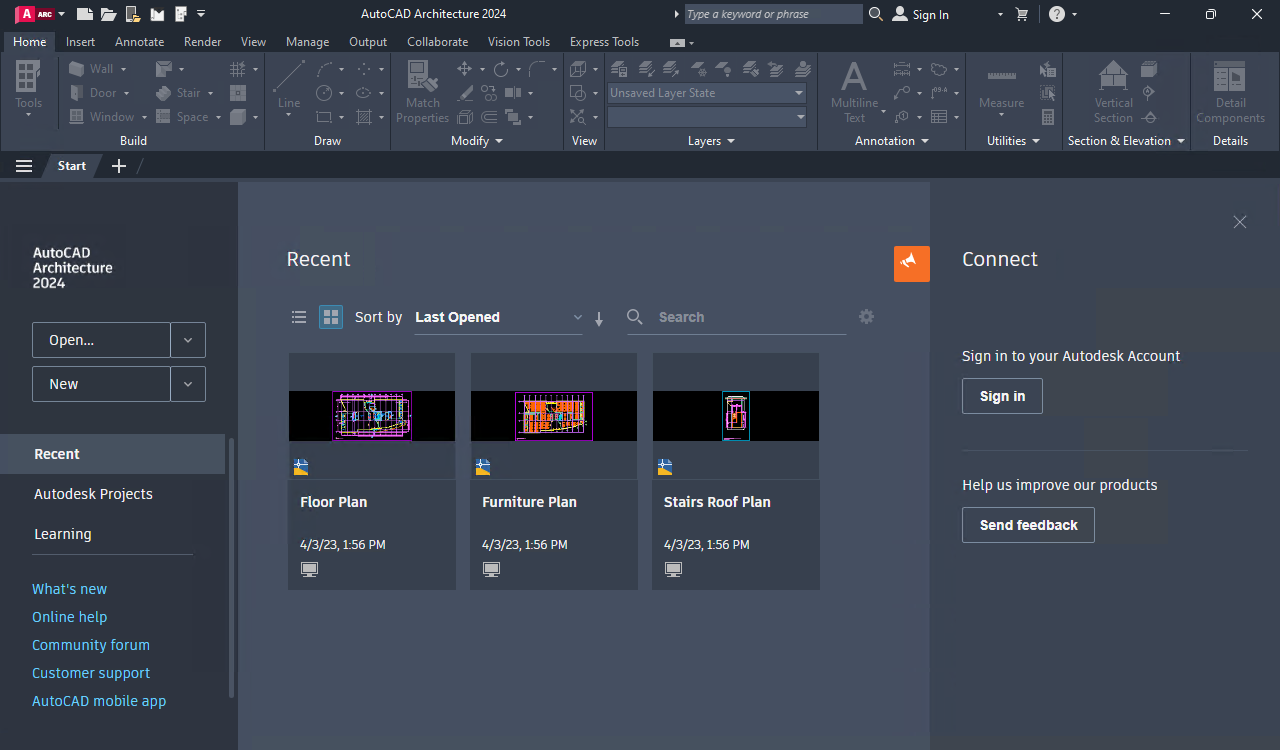
Task: Open the Community forum link
Action: tap(91, 645)
